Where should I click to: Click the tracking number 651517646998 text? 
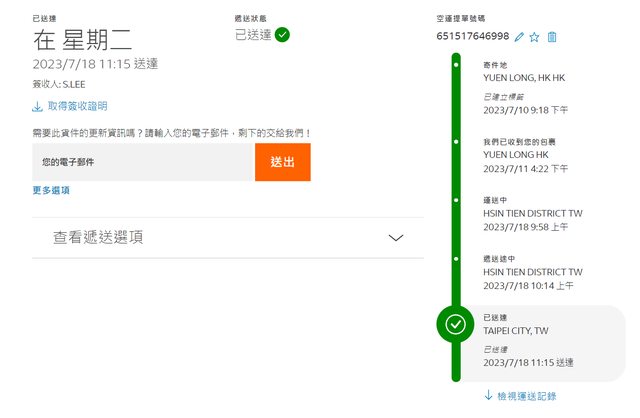click(472, 37)
